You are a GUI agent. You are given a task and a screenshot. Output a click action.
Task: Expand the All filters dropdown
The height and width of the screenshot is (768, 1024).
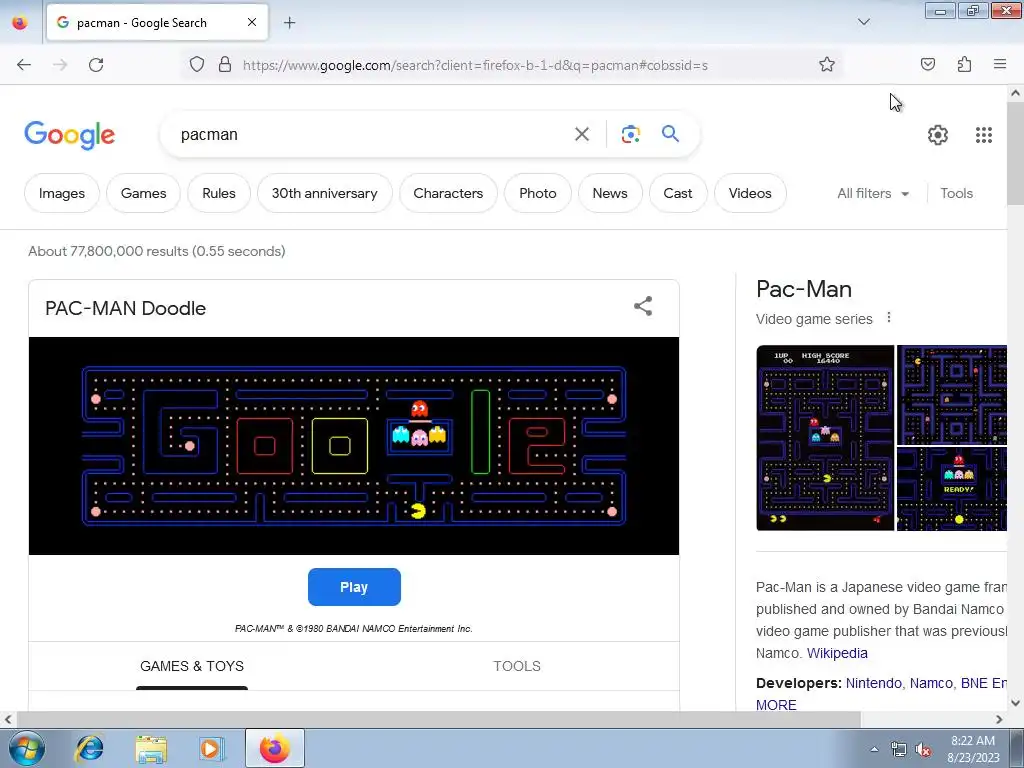(873, 193)
